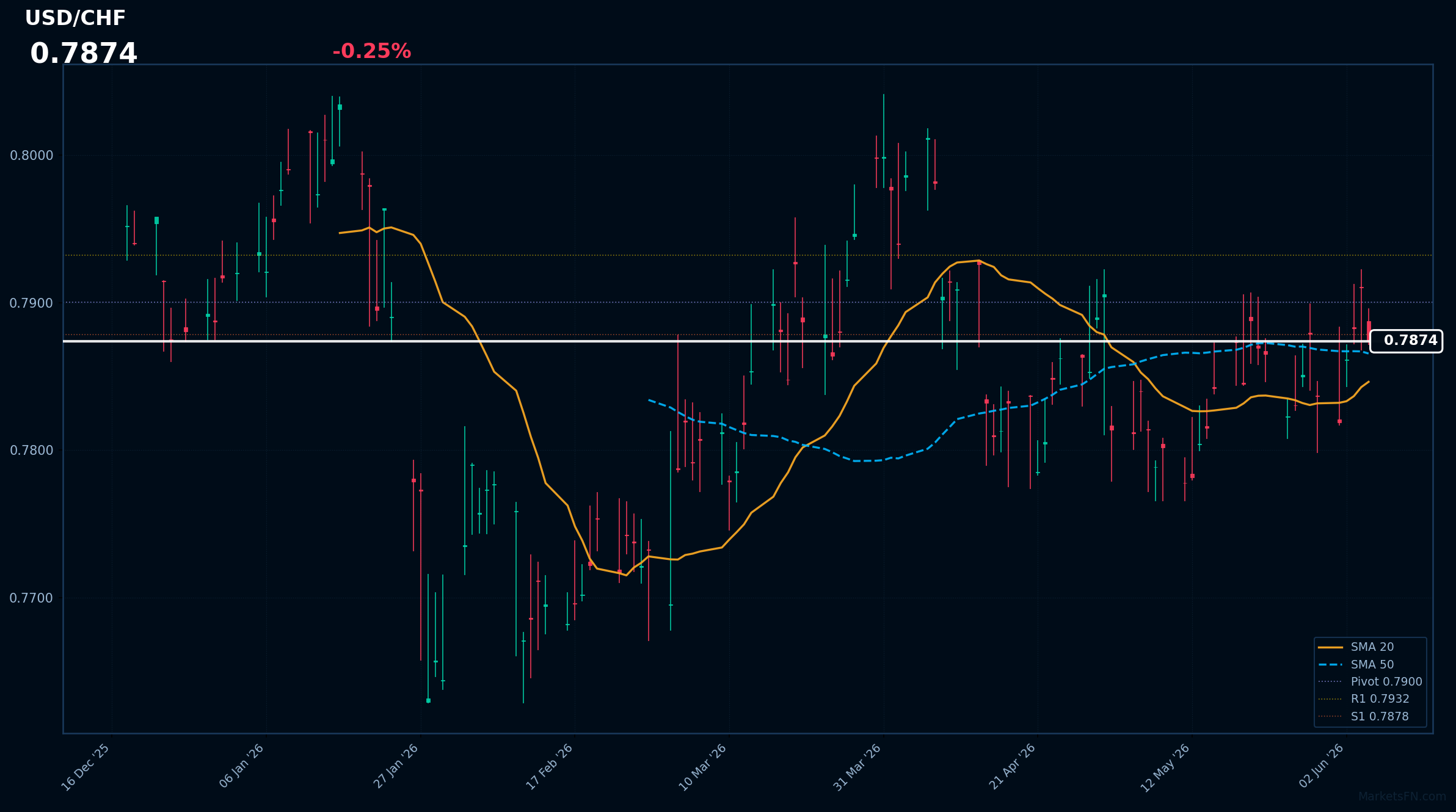
Task: Click the 31 Mar '26 date label
Action: [857, 767]
